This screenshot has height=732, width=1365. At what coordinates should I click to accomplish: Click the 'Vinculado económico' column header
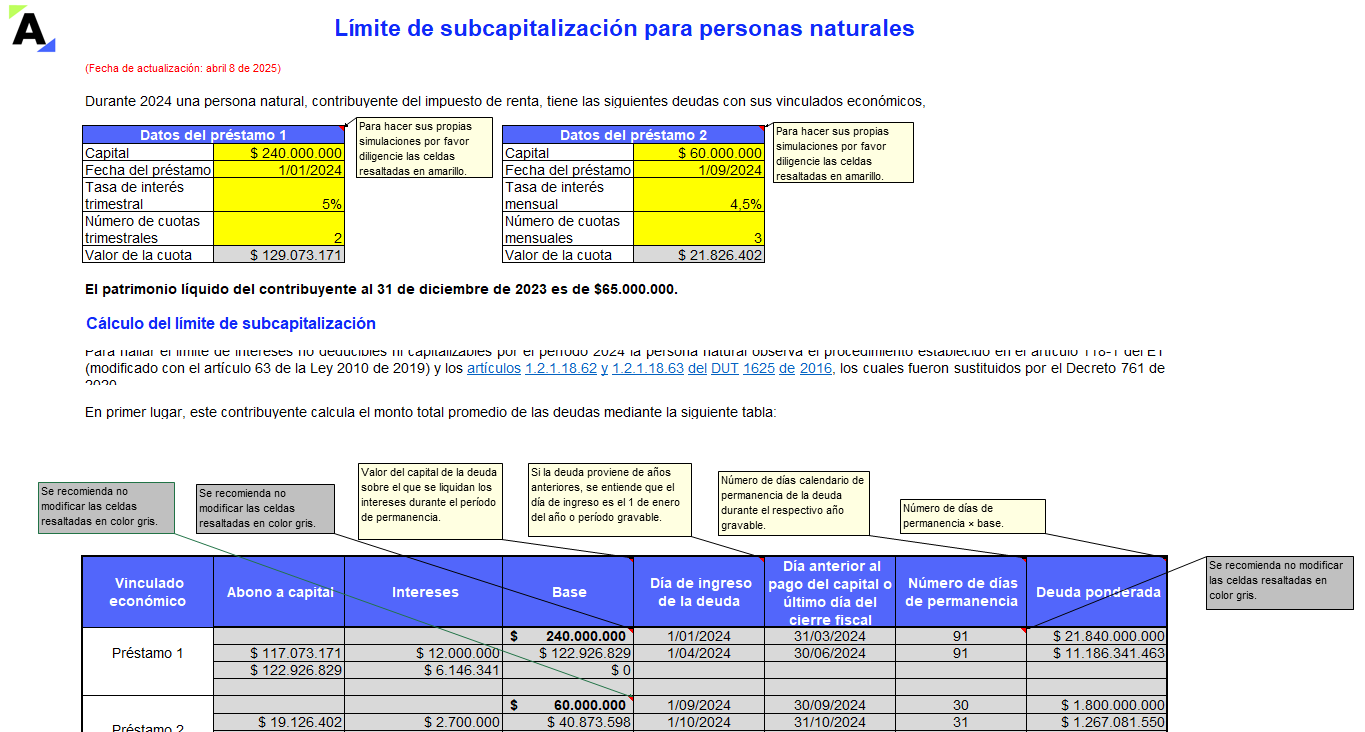(x=148, y=592)
